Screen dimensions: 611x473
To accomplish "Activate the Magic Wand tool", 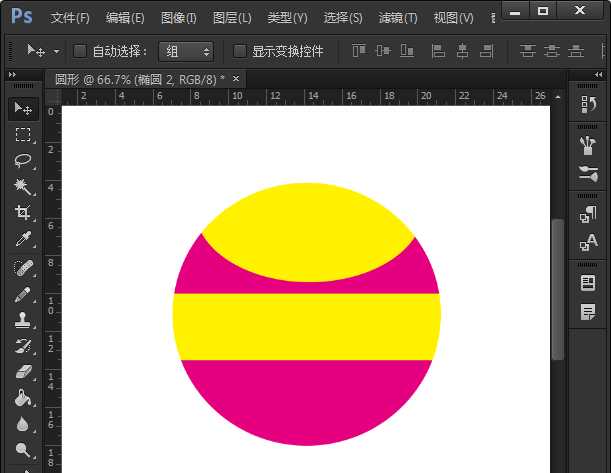I will pyautogui.click(x=22, y=187).
